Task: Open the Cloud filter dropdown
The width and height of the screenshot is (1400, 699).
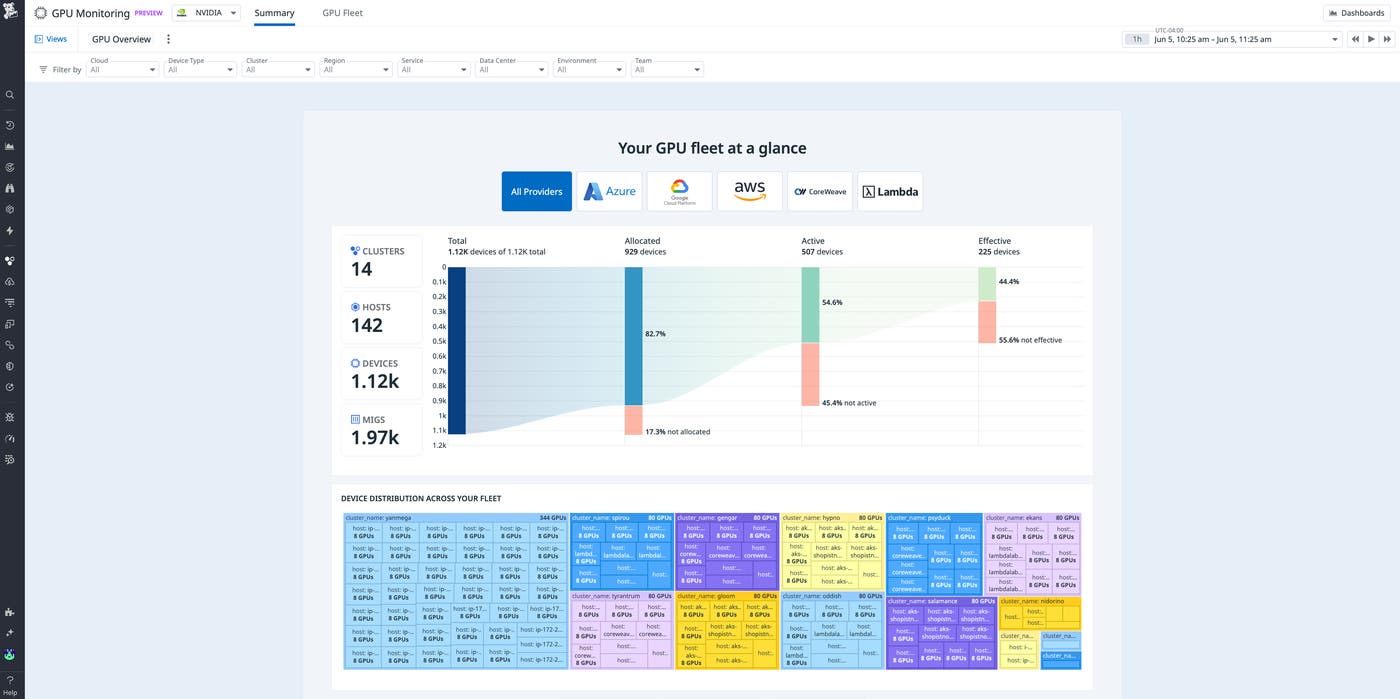Action: 121,70
